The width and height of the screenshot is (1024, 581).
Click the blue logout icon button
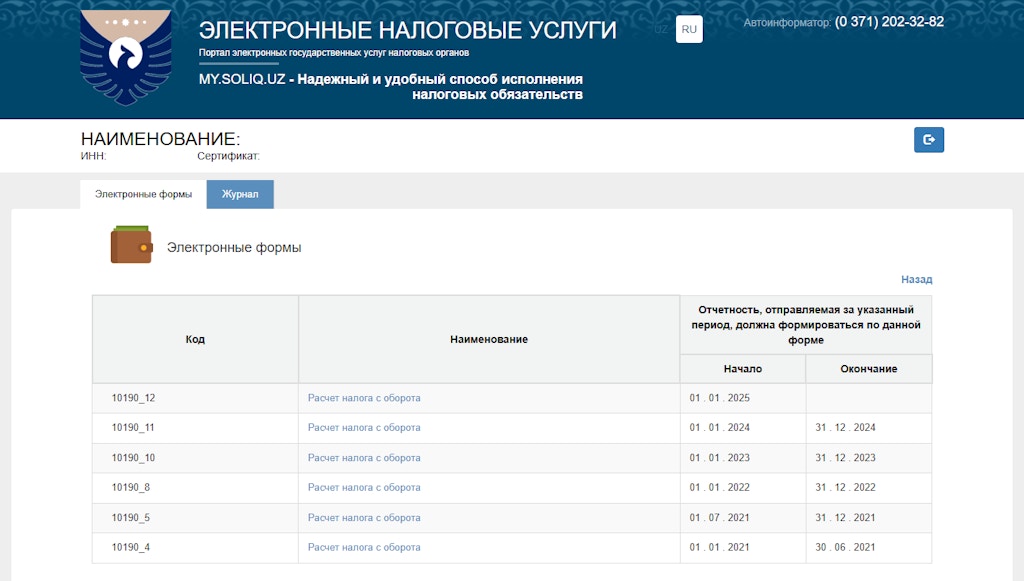tap(928, 140)
